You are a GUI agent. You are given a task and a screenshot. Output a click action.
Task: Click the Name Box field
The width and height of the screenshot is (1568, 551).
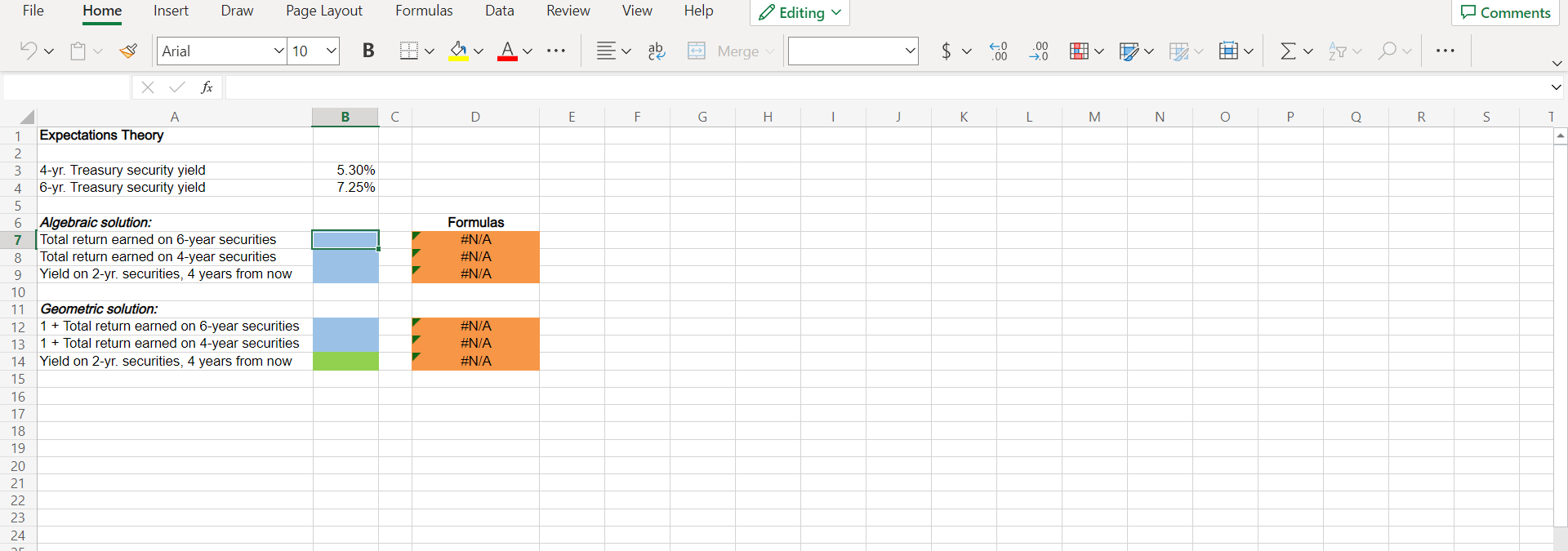(66, 87)
